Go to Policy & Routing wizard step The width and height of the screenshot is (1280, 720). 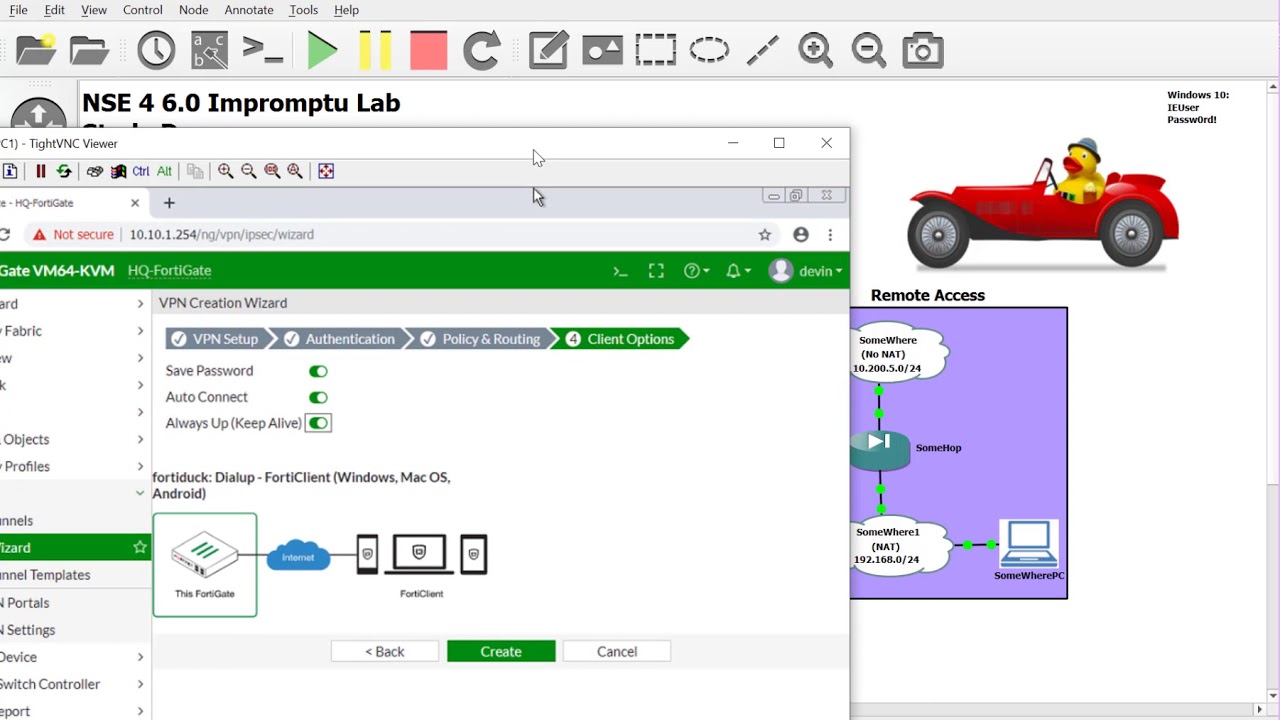pyautogui.click(x=481, y=339)
